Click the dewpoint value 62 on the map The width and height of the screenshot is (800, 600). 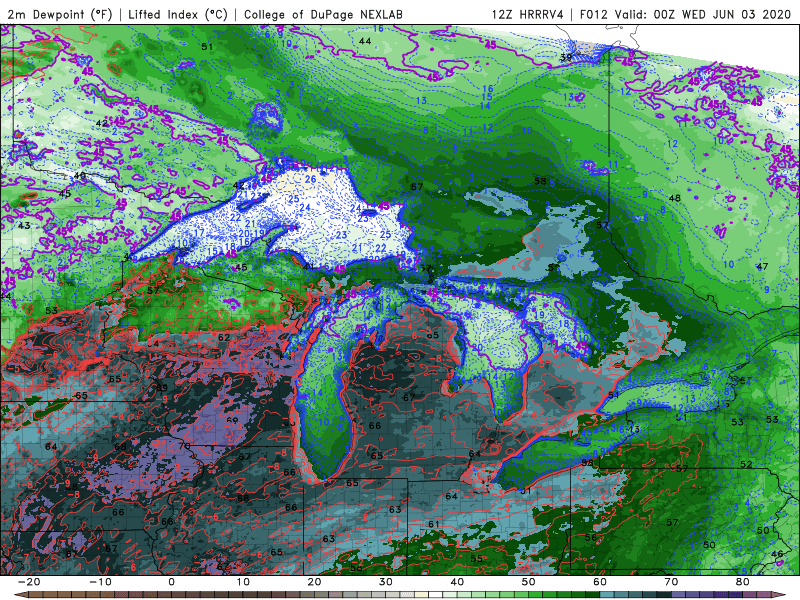pyautogui.click(x=223, y=337)
